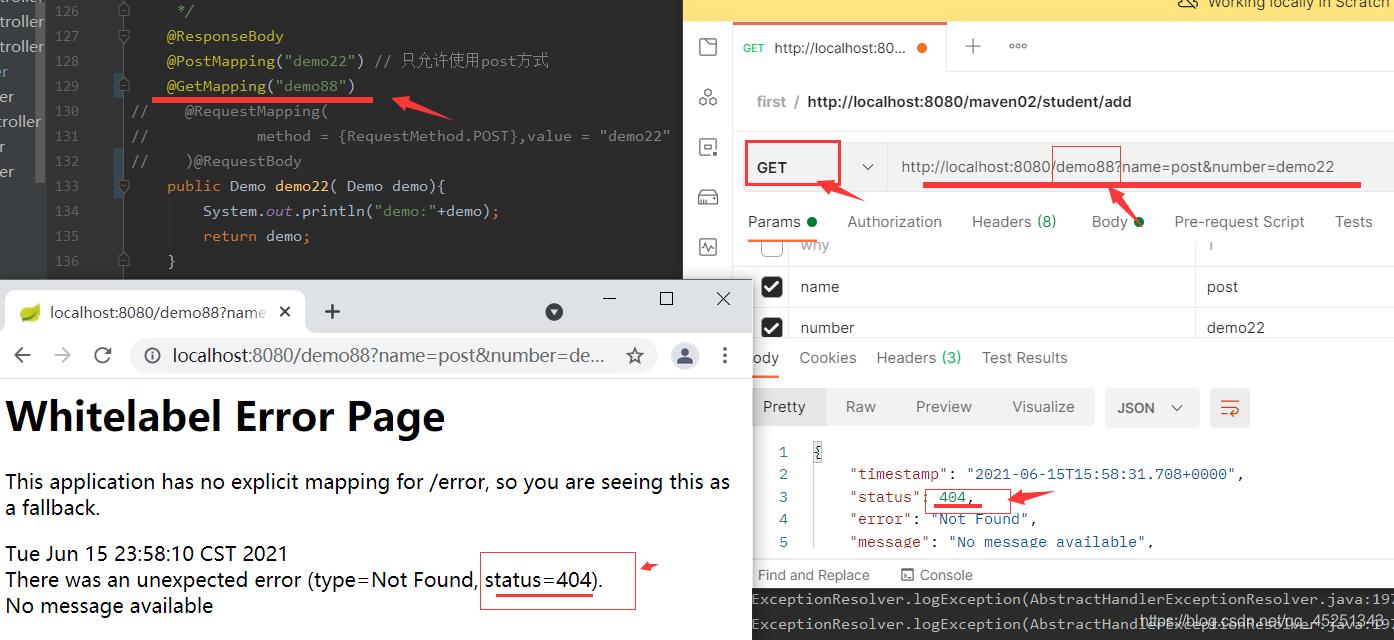1394x640 pixels.
Task: Bookmark this page with the star icon
Action: pos(634,355)
